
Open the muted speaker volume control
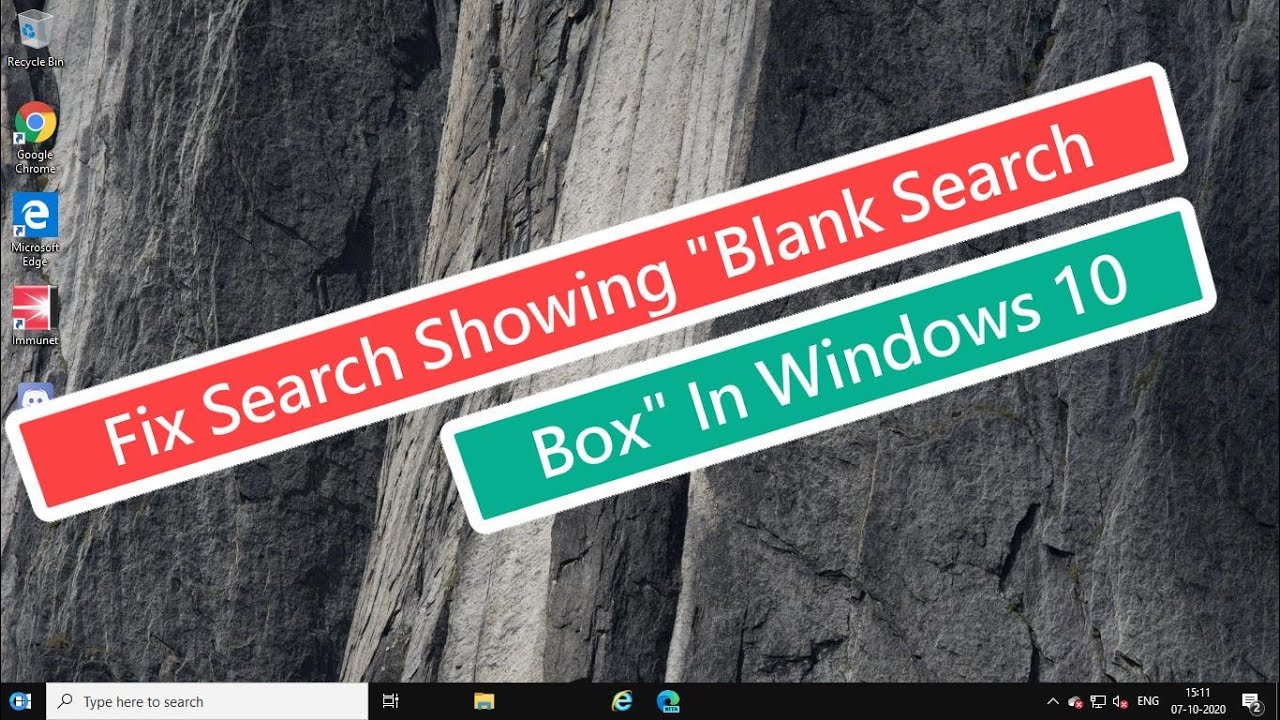pyautogui.click(x=1121, y=702)
